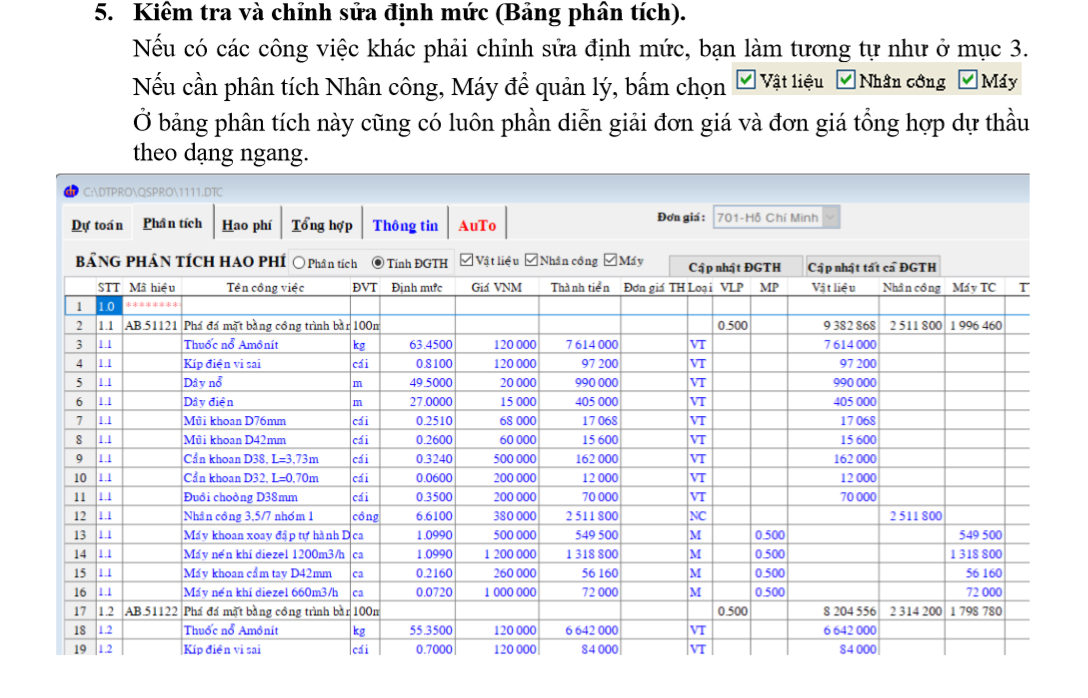Open the AuTo tab
This screenshot has height=698, width=1088.
point(477,225)
